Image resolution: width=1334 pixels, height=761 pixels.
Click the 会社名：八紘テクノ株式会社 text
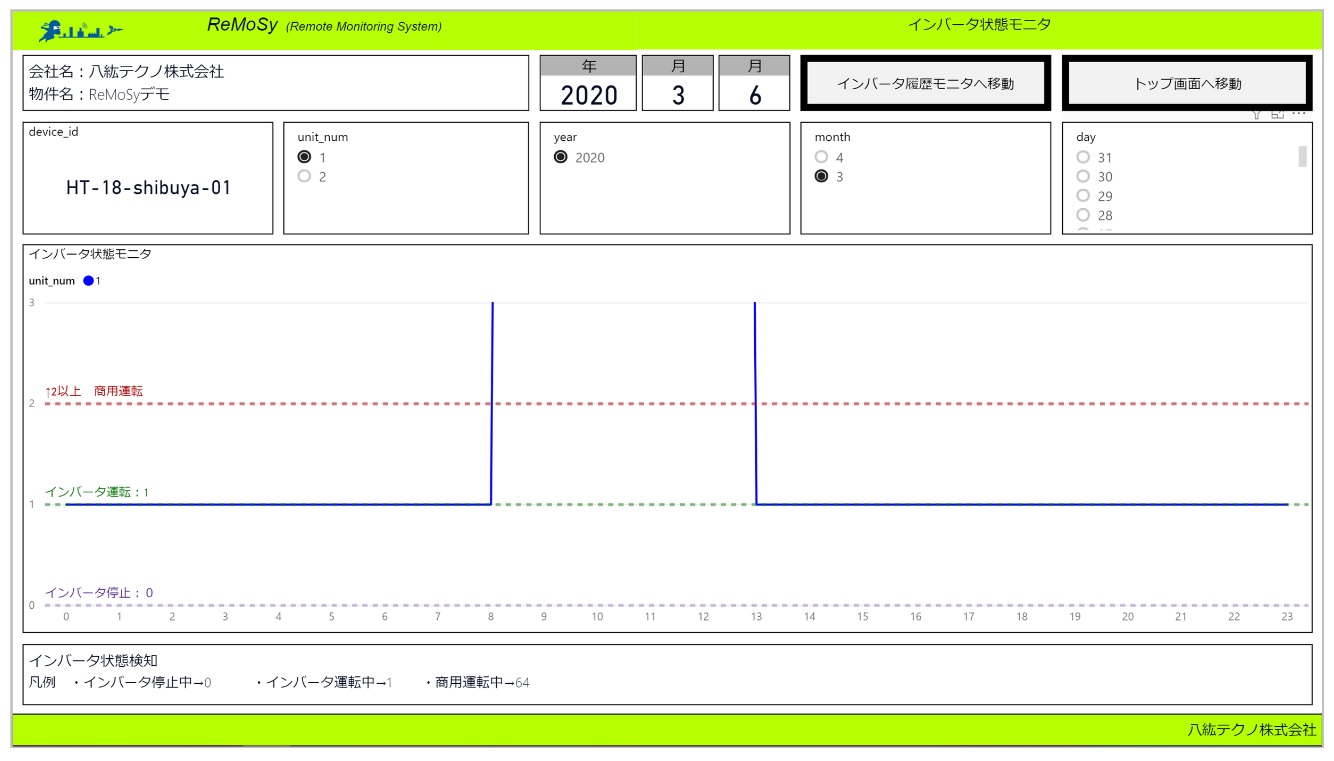coord(127,72)
